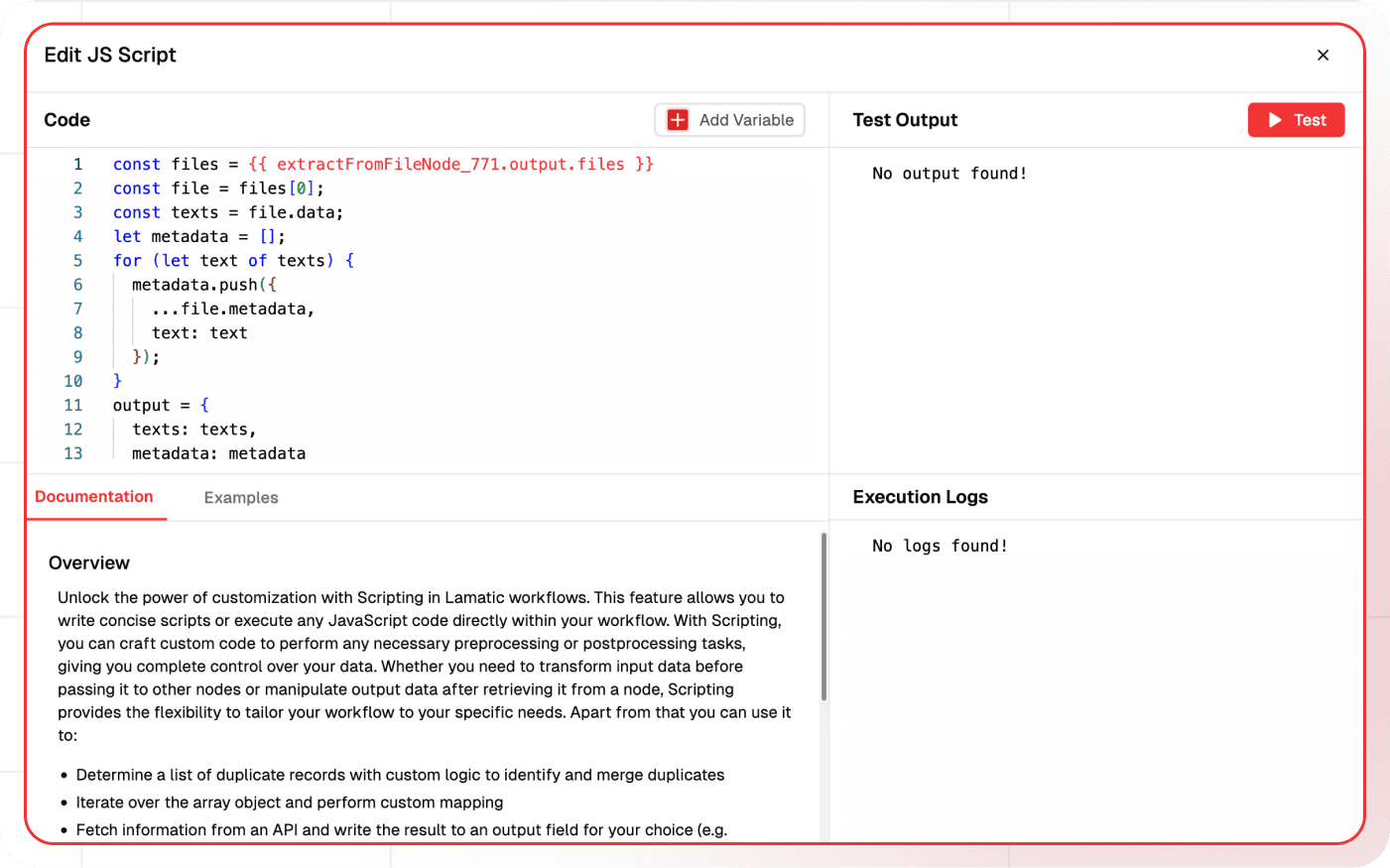Click bullet about determining duplicate records
Screen dimensions: 1390x868
[400, 776]
